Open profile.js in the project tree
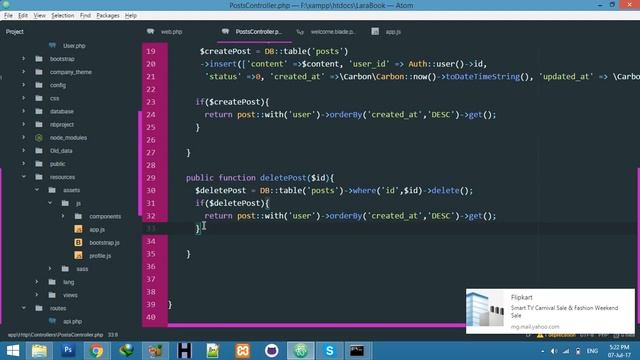Viewport: 640px width, 360px height. click(100, 256)
